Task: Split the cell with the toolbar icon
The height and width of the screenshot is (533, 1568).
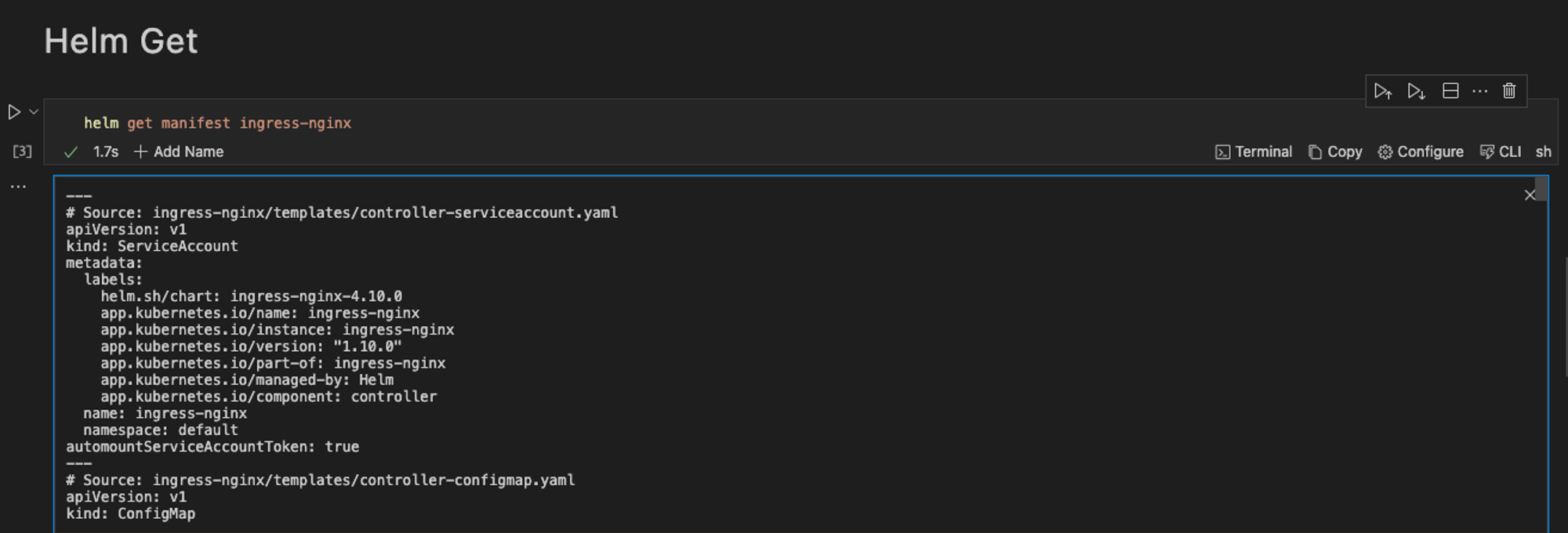Action: [x=1450, y=92]
